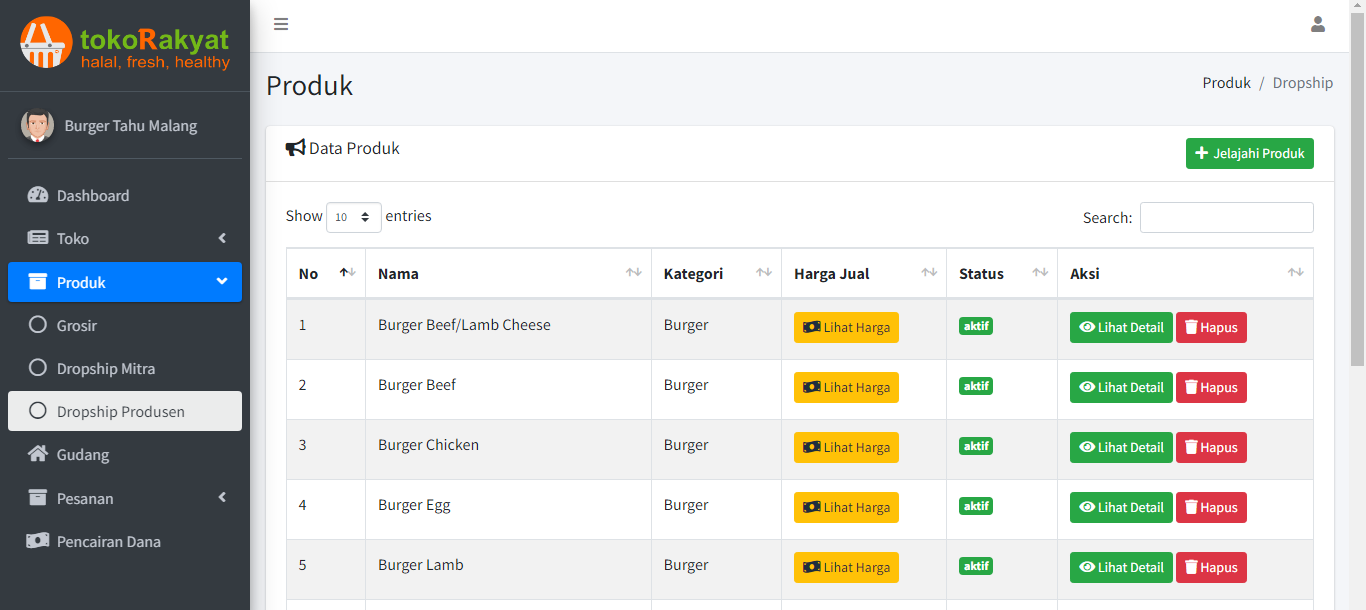Select the Dropship Mitra submenu item

[x=106, y=368]
